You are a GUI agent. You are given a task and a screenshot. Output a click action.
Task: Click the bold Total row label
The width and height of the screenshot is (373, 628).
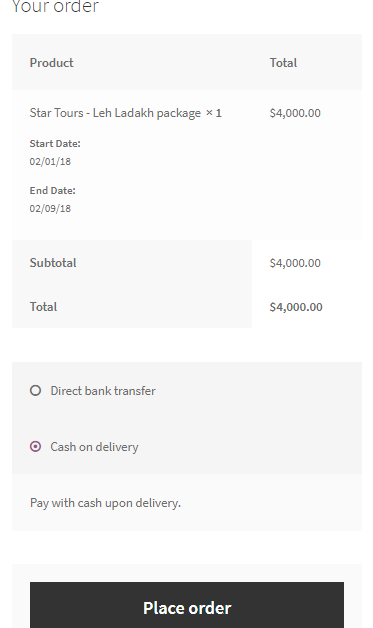[43, 307]
